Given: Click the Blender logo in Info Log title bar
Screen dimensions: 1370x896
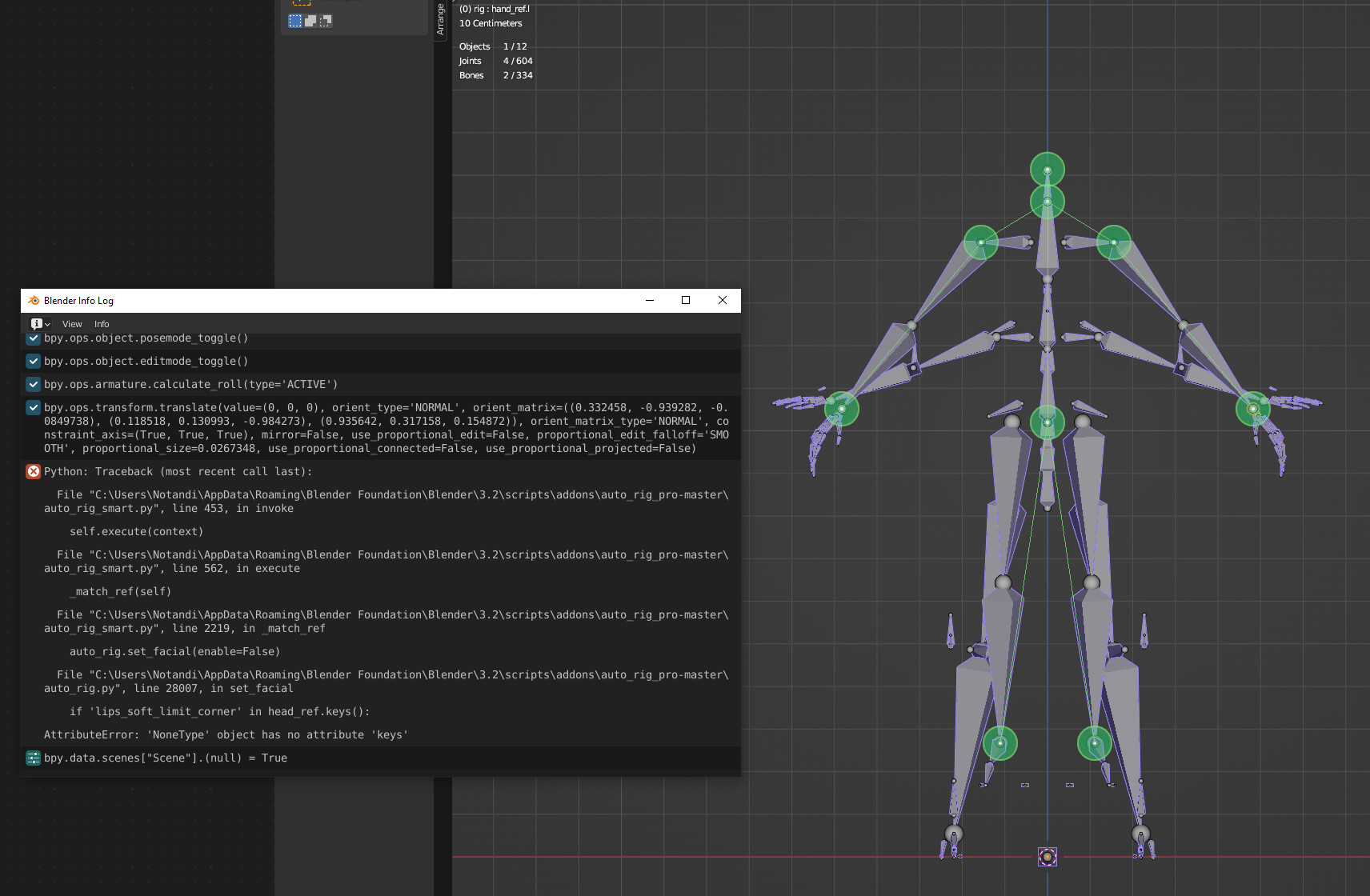Looking at the screenshot, I should point(34,301).
